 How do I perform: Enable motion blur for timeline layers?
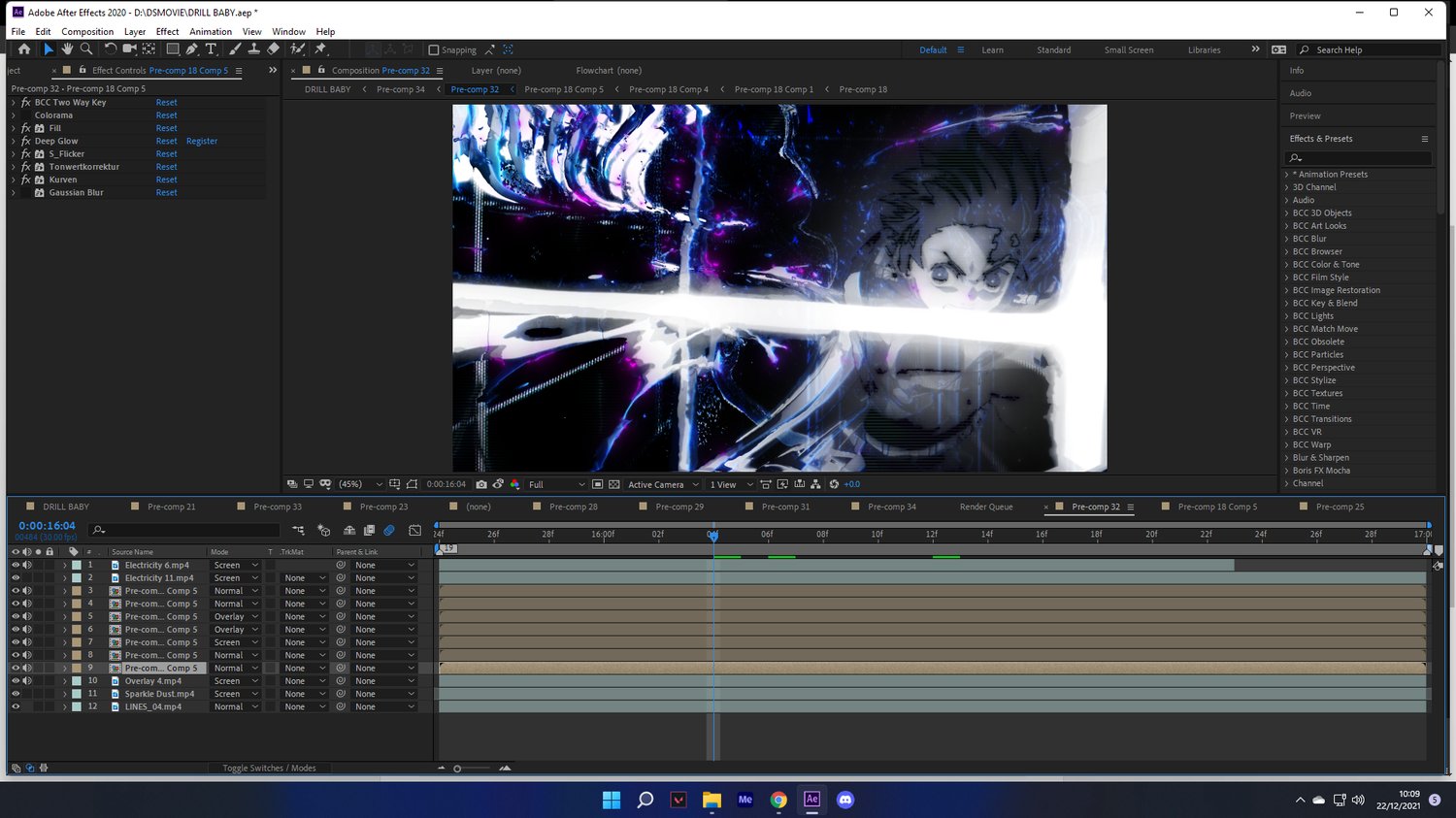pyautogui.click(x=389, y=530)
